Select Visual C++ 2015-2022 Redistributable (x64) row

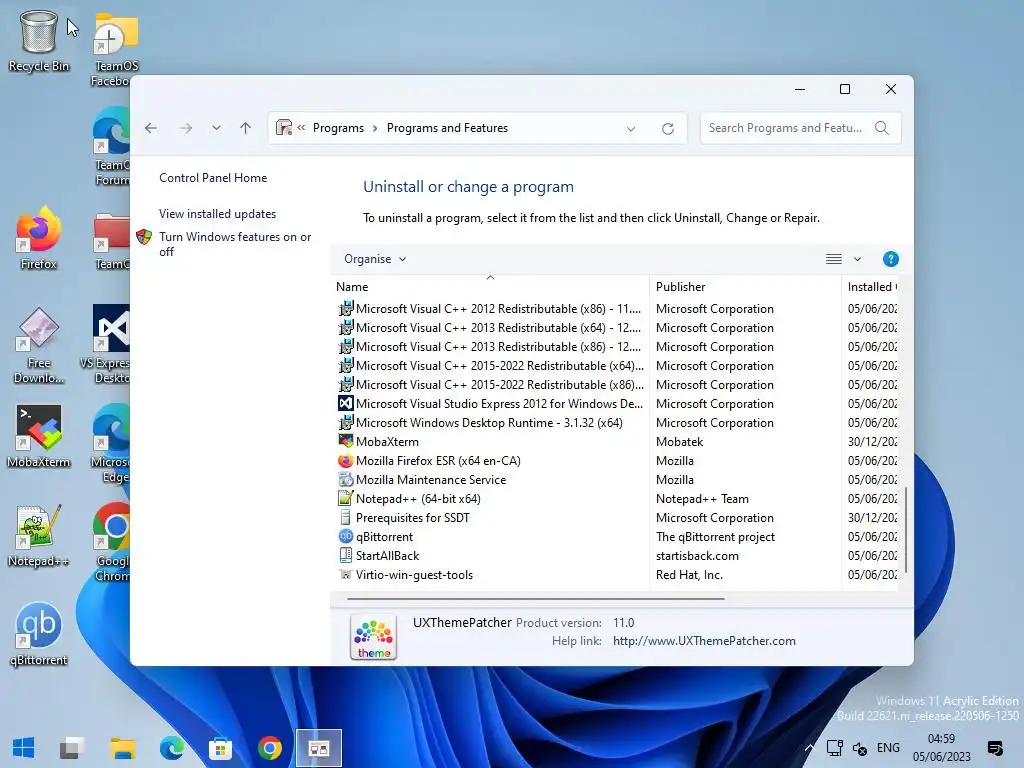pos(616,366)
